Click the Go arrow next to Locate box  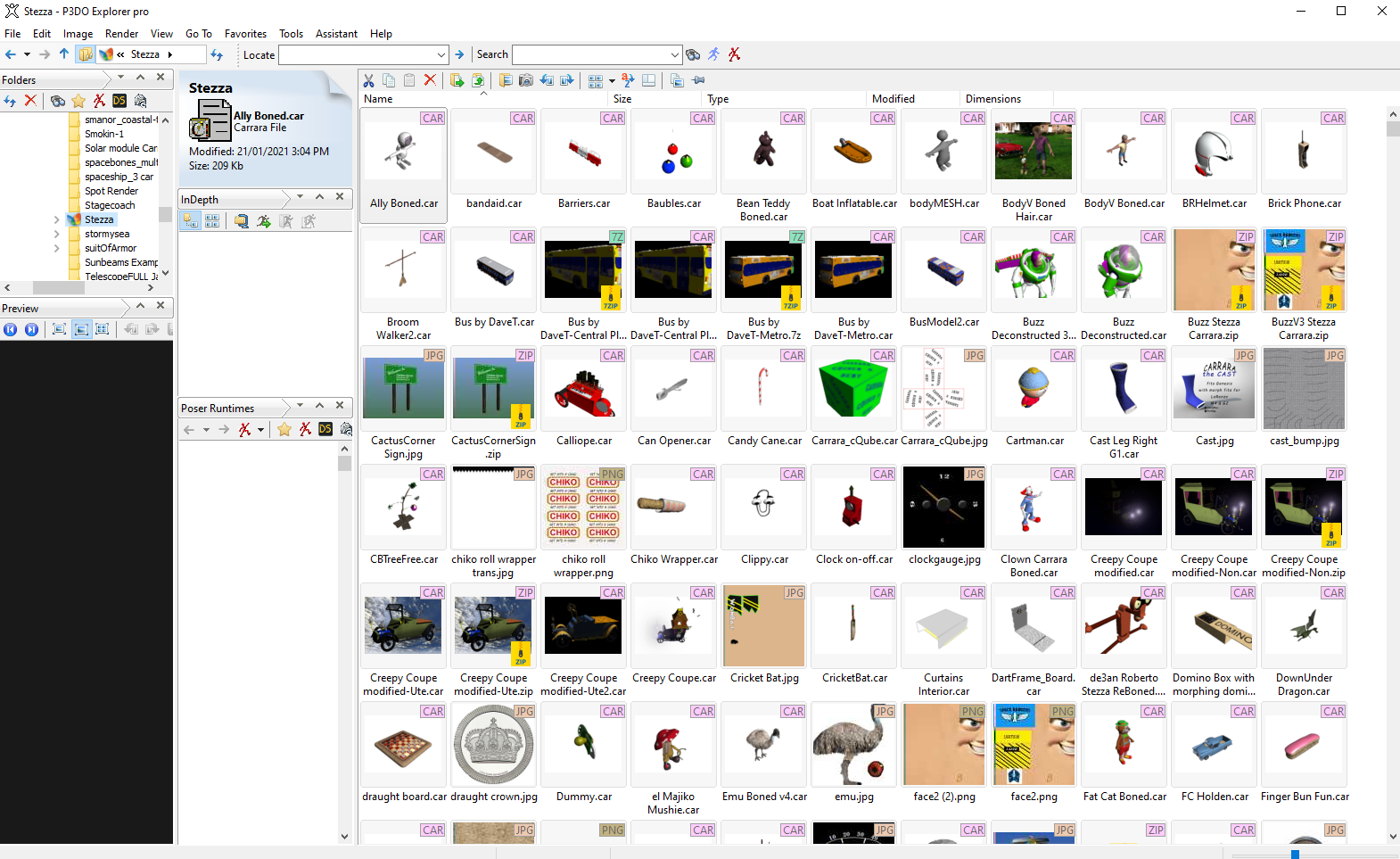[459, 54]
